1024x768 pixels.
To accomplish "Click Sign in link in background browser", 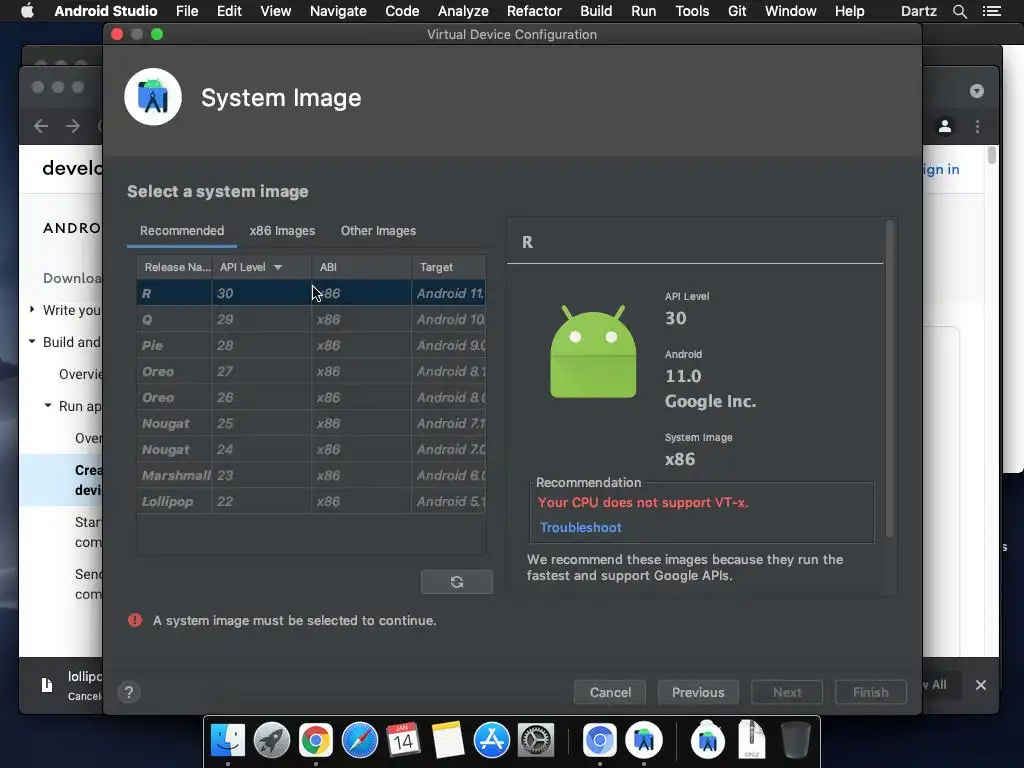I will click(x=940, y=169).
